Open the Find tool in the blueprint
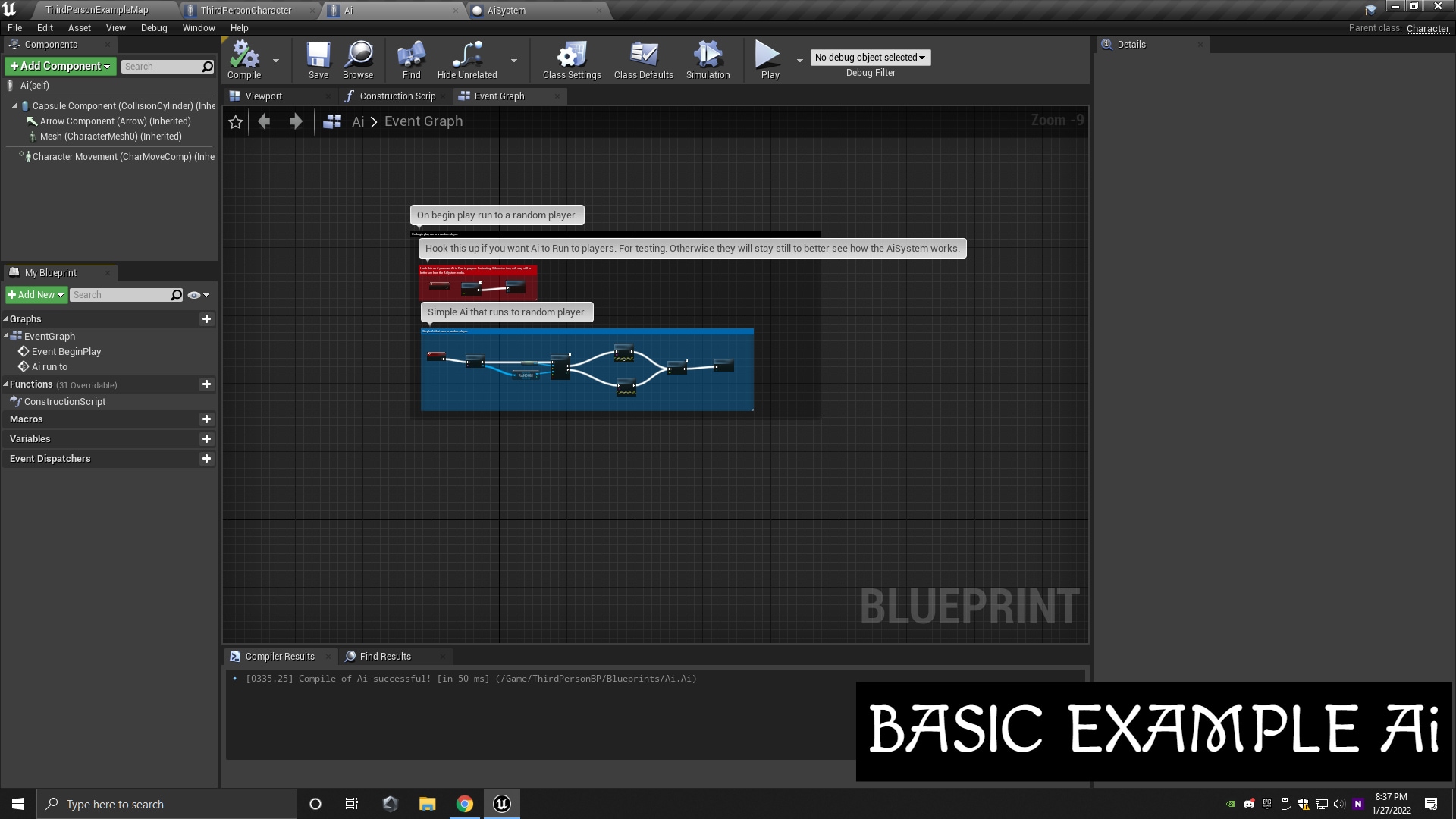Viewport: 1456px width, 819px height. tap(410, 60)
